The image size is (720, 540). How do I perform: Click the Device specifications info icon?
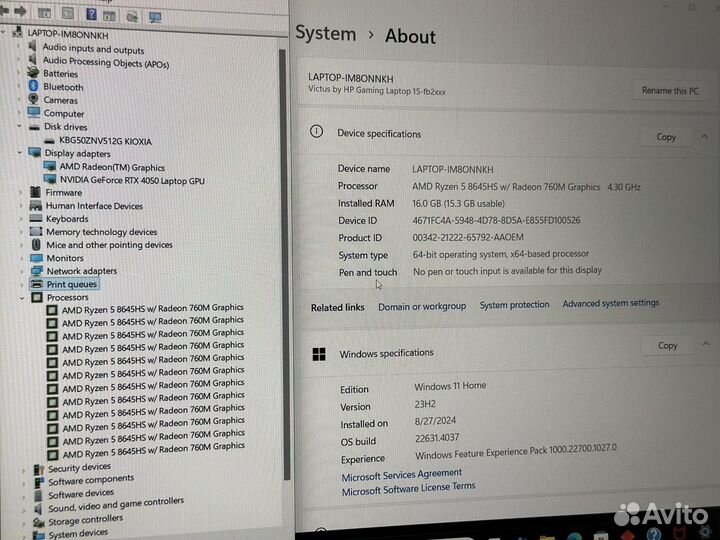click(316, 132)
